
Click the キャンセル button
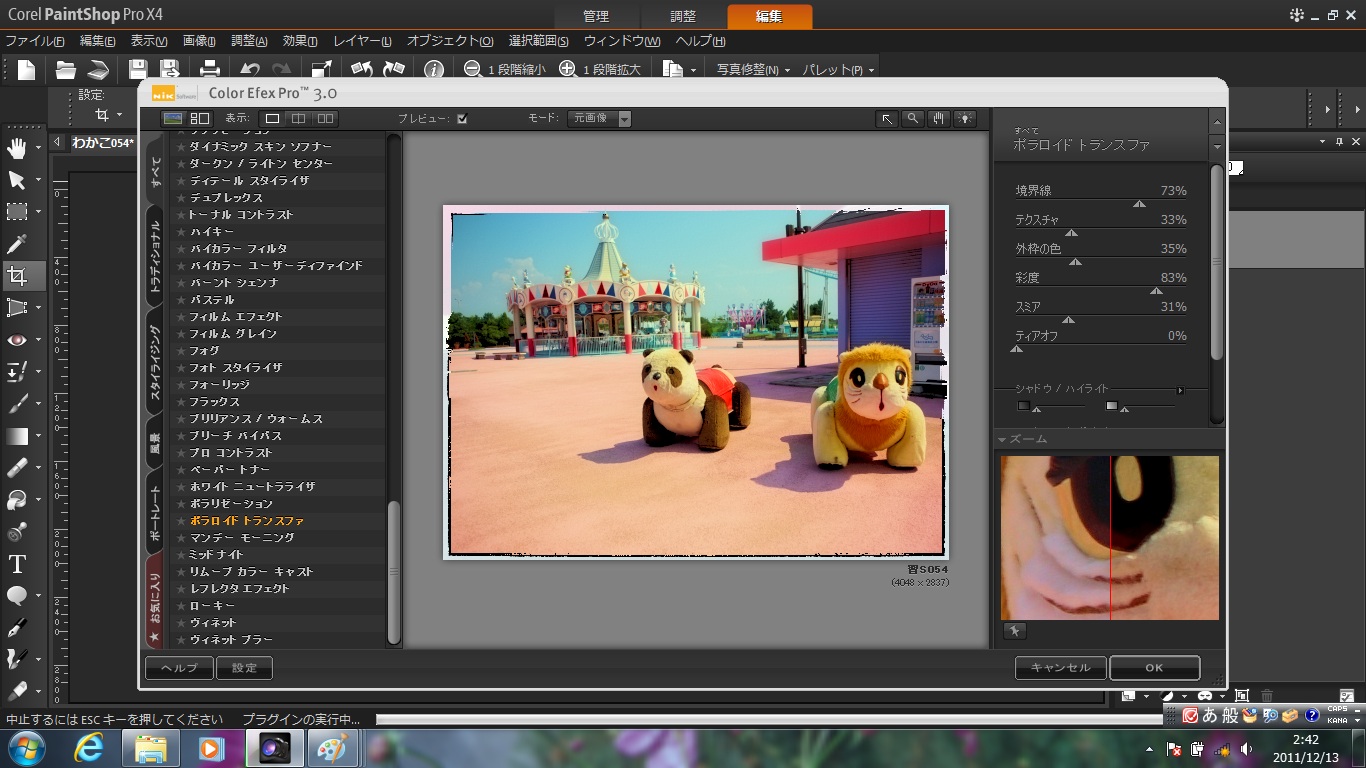[x=1060, y=668]
